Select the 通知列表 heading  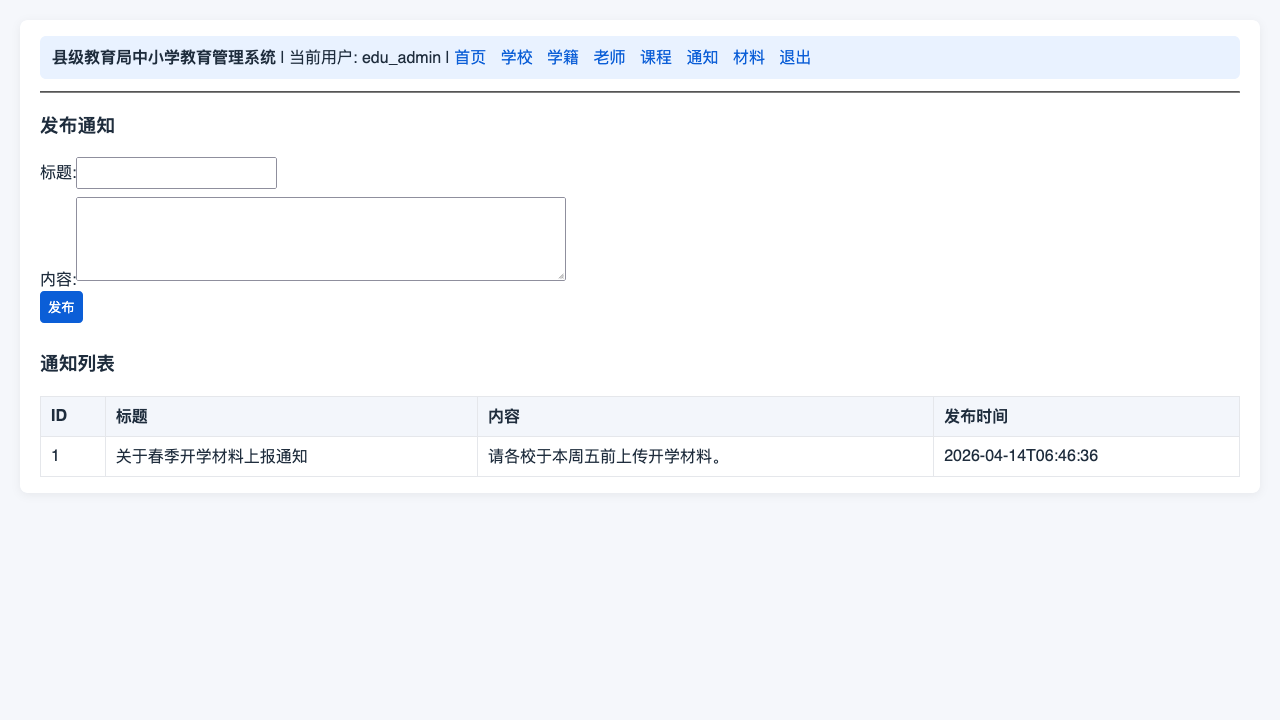[77, 364]
